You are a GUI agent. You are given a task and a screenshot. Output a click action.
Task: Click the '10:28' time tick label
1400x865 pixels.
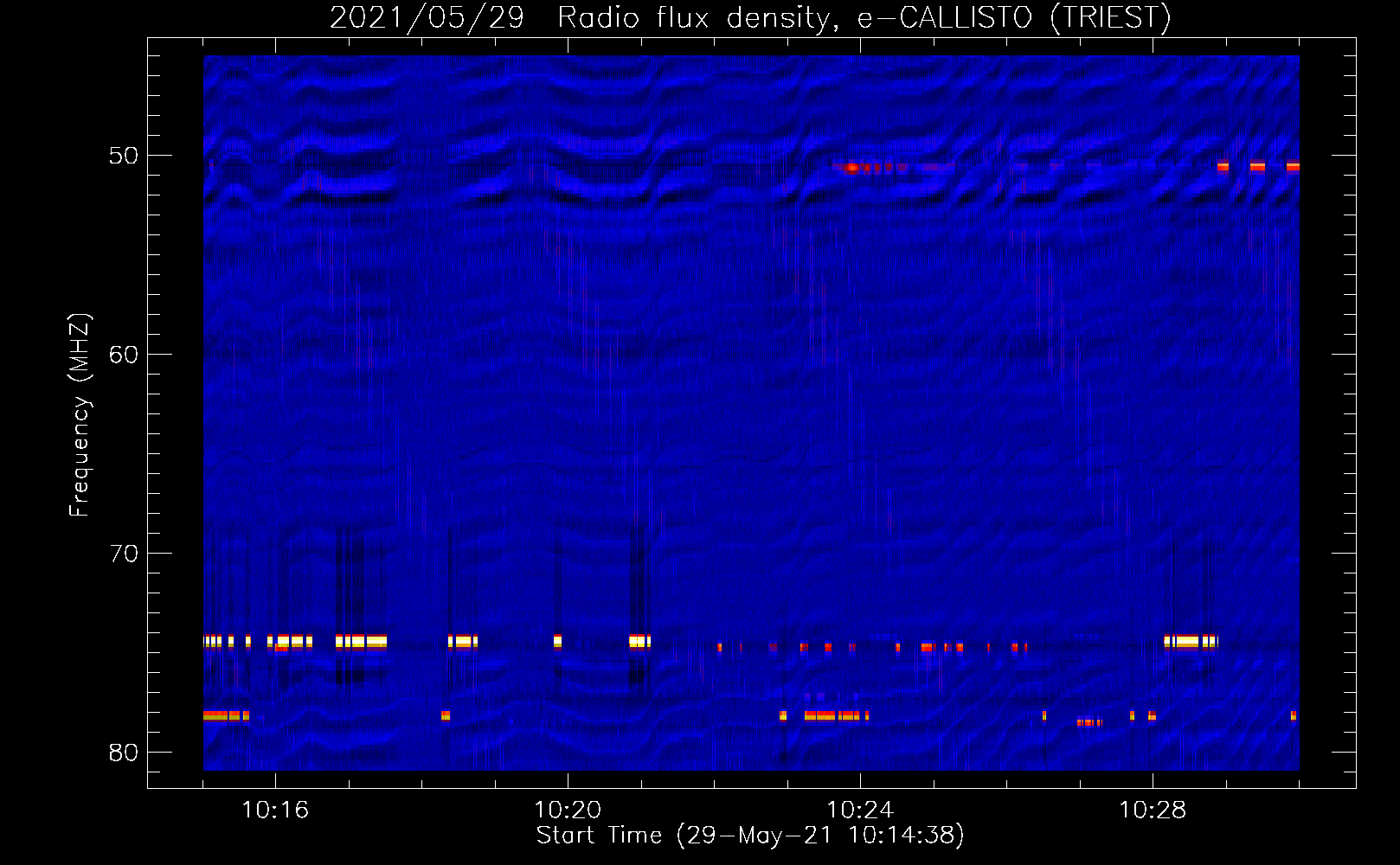[x=1153, y=811]
